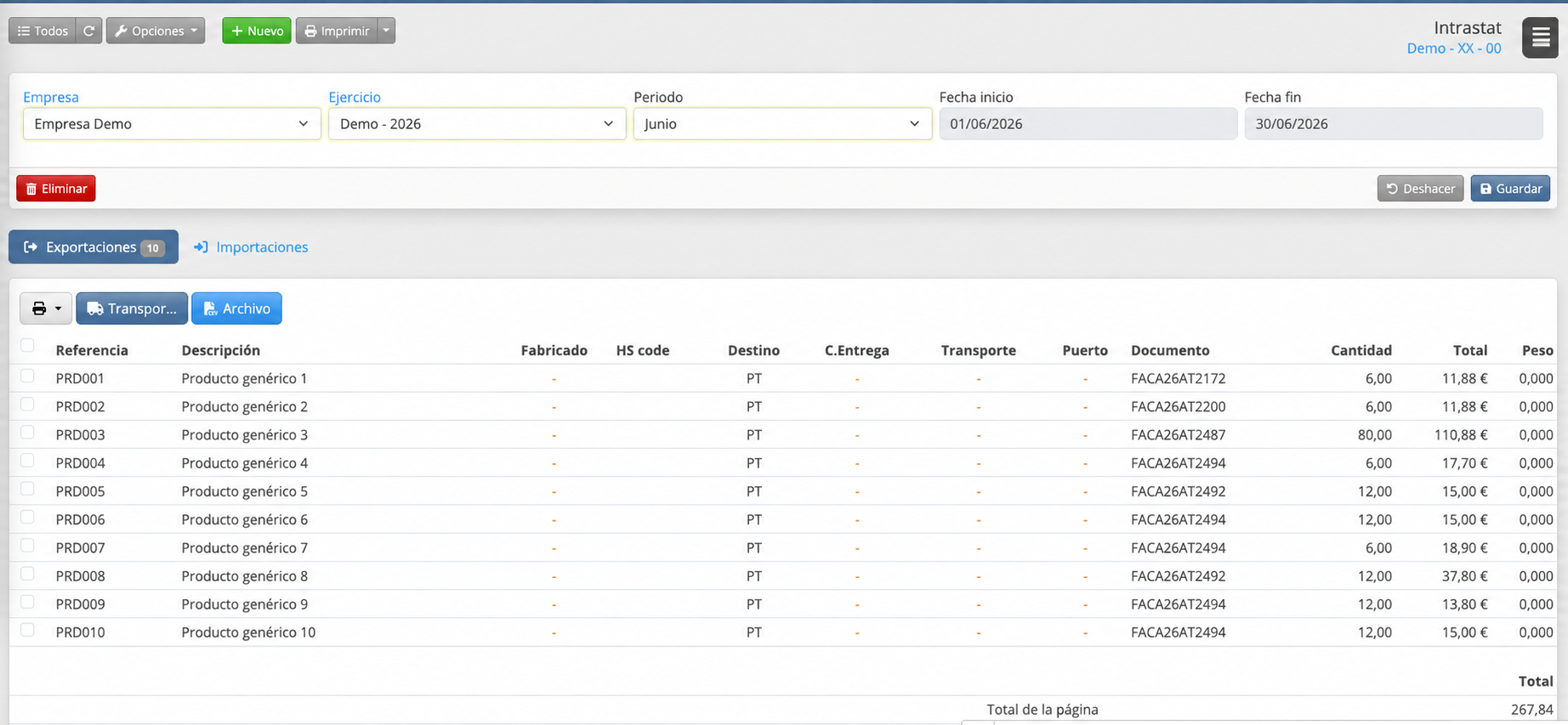Open the Ejercicio dropdown
This screenshot has width=1568, height=725.
tap(477, 124)
